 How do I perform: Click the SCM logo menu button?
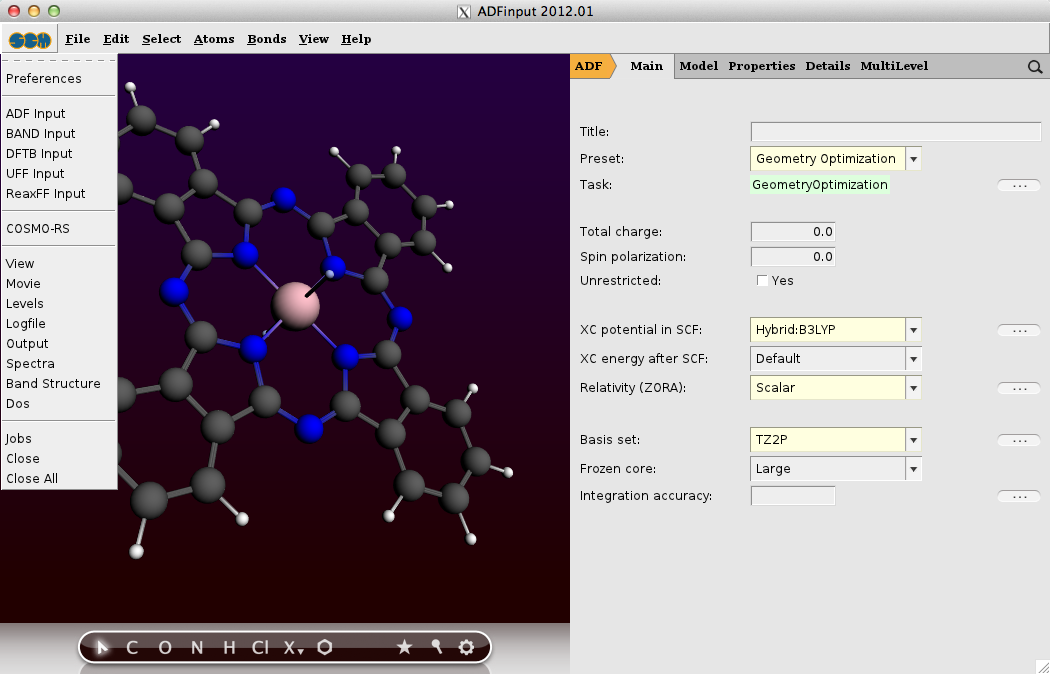tap(30, 39)
